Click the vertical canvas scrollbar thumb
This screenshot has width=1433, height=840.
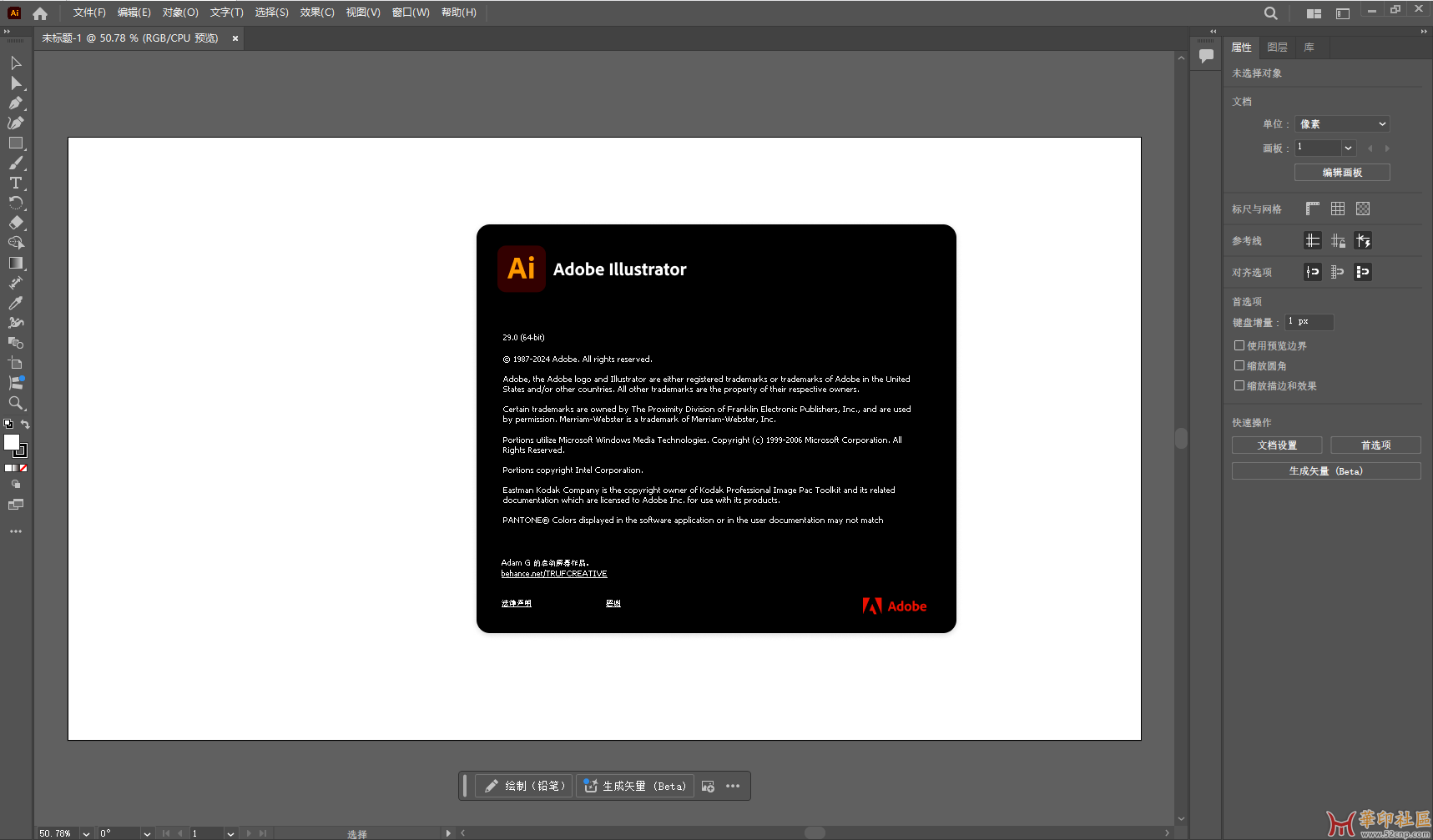pyautogui.click(x=1181, y=438)
